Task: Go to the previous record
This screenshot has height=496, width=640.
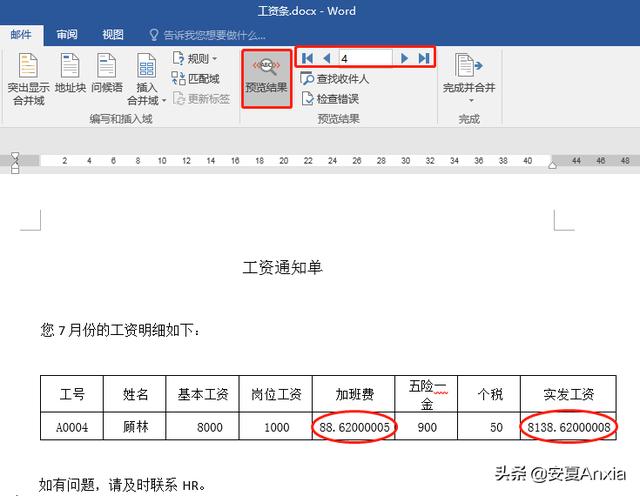Action: click(x=327, y=58)
